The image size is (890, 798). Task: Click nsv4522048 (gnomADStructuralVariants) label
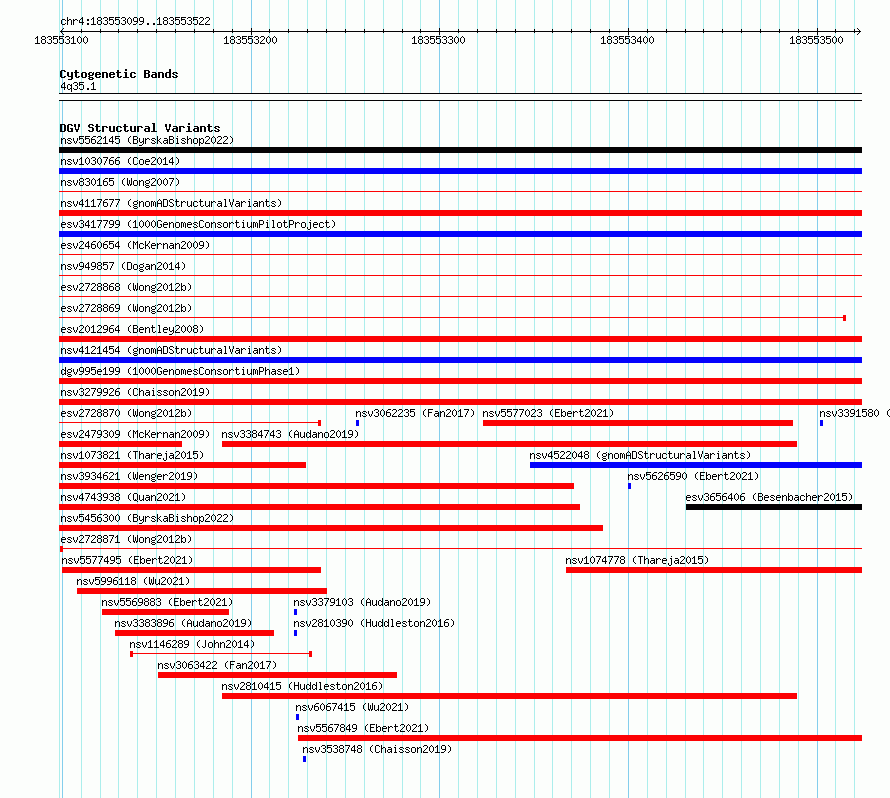coord(640,455)
